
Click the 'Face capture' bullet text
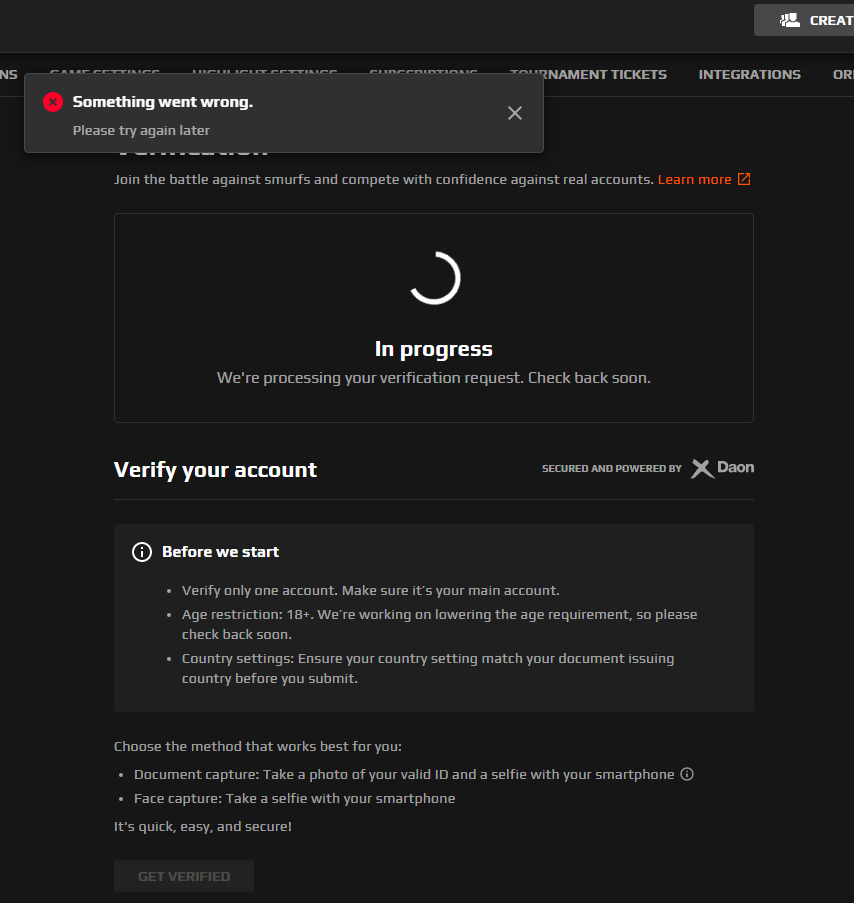click(295, 799)
